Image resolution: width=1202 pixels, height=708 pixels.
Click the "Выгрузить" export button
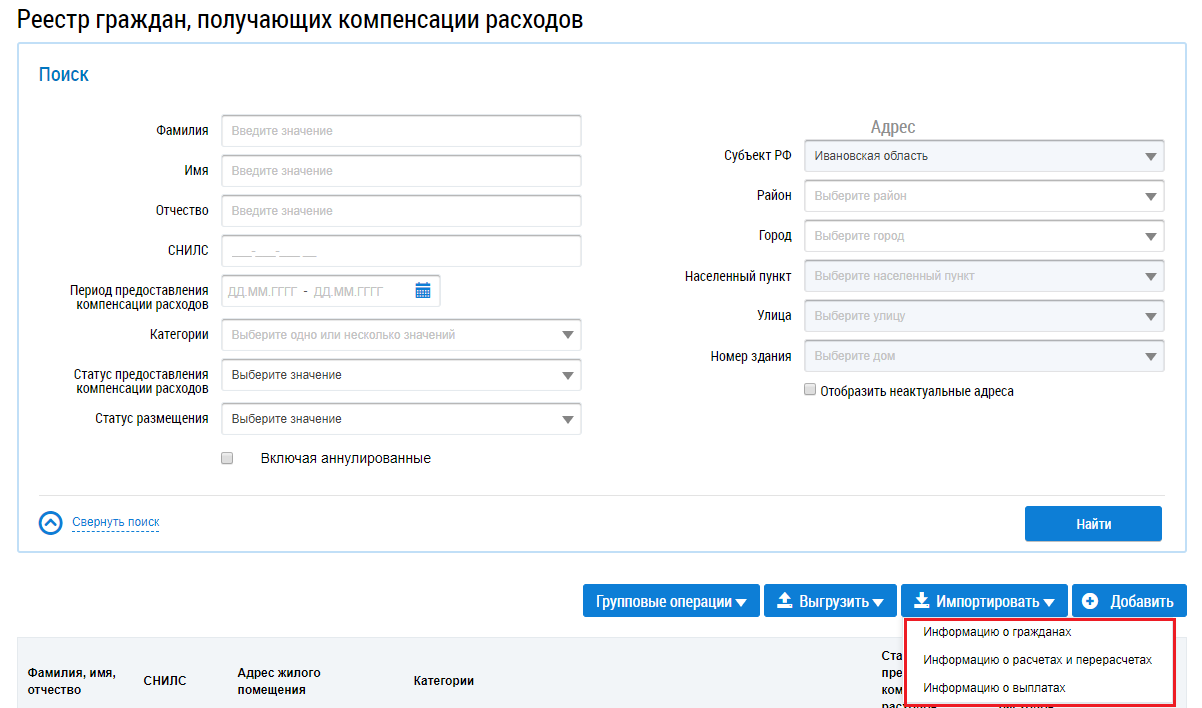click(x=830, y=601)
